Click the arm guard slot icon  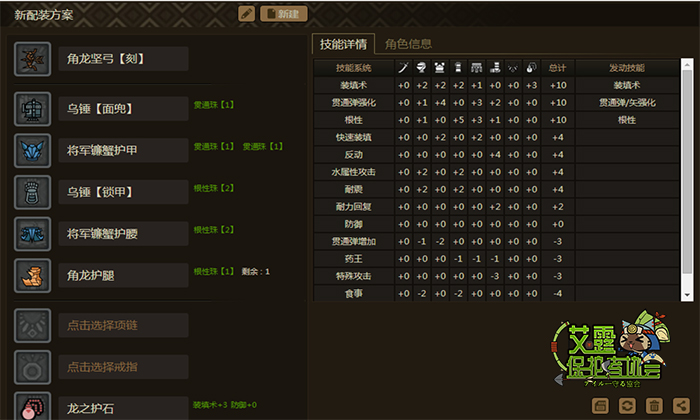(x=32, y=192)
